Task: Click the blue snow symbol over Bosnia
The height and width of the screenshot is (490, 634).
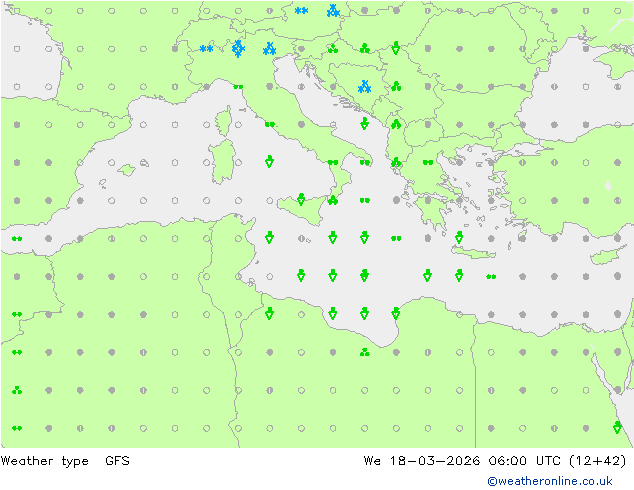Action: point(364,87)
